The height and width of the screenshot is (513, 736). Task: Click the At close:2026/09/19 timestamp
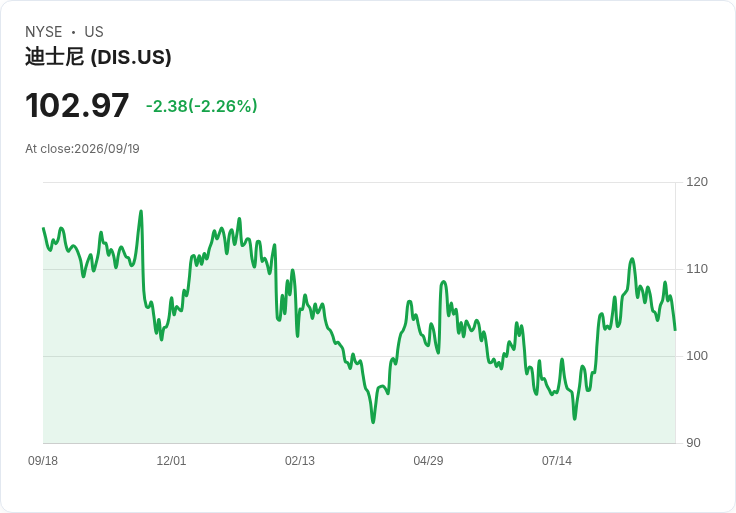(82, 149)
